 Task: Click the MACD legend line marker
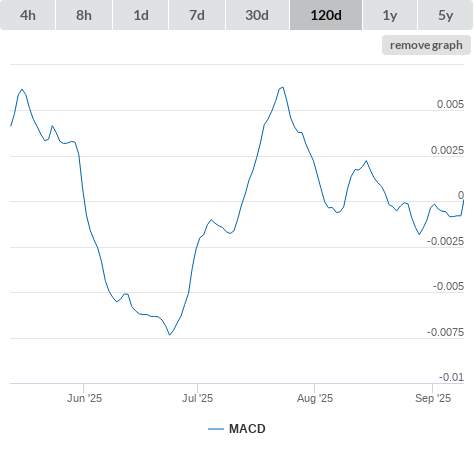(x=216, y=429)
